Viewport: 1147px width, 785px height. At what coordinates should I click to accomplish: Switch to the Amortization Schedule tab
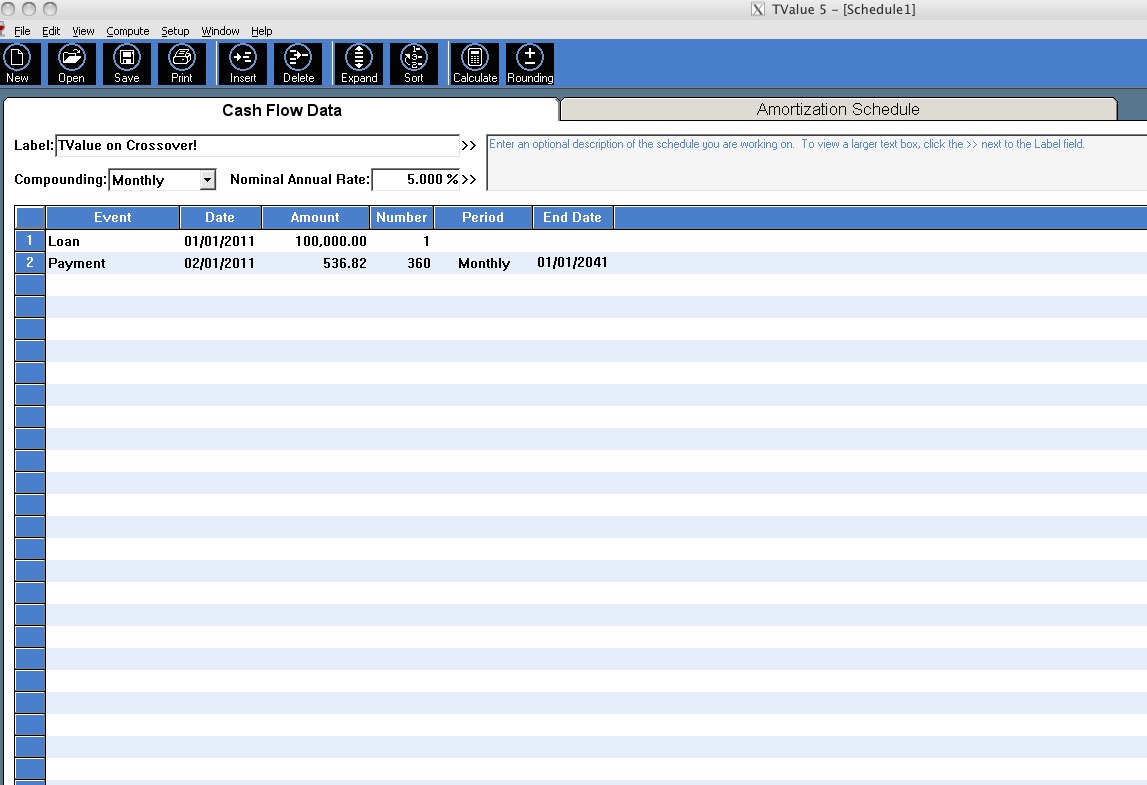click(x=838, y=109)
